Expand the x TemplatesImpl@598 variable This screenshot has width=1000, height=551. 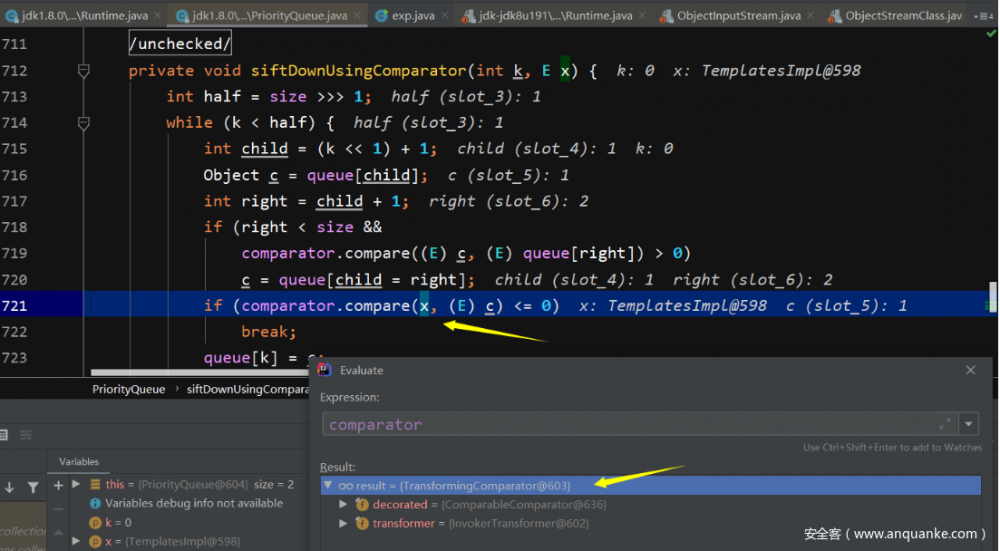pos(77,541)
